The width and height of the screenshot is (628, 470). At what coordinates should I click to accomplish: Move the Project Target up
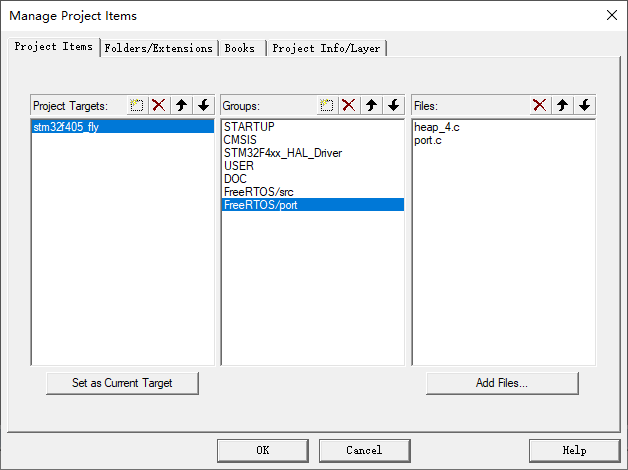coord(181,106)
